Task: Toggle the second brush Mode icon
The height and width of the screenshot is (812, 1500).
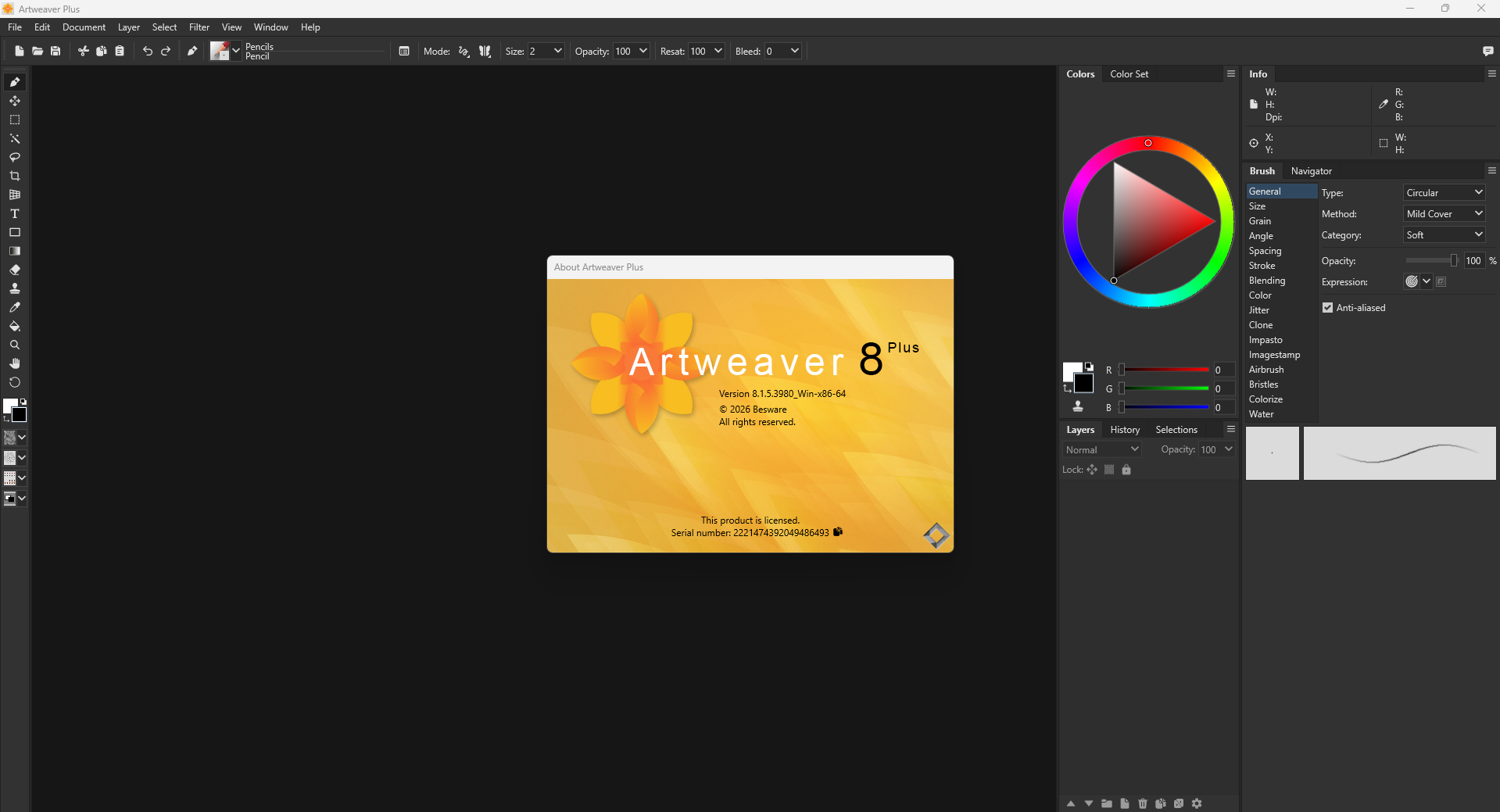Action: (485, 51)
